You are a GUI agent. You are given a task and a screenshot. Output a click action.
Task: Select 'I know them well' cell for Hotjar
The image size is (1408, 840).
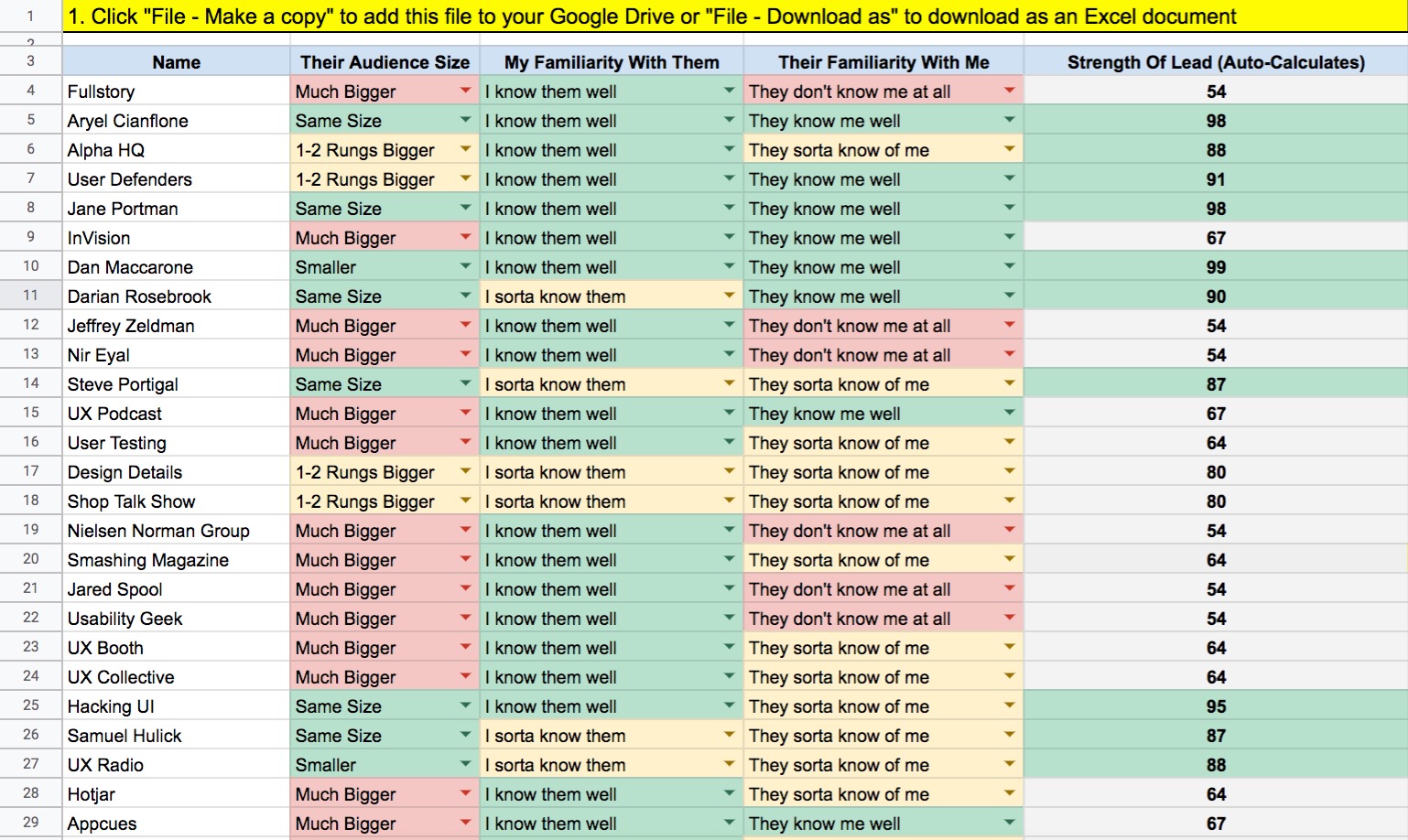612,793
